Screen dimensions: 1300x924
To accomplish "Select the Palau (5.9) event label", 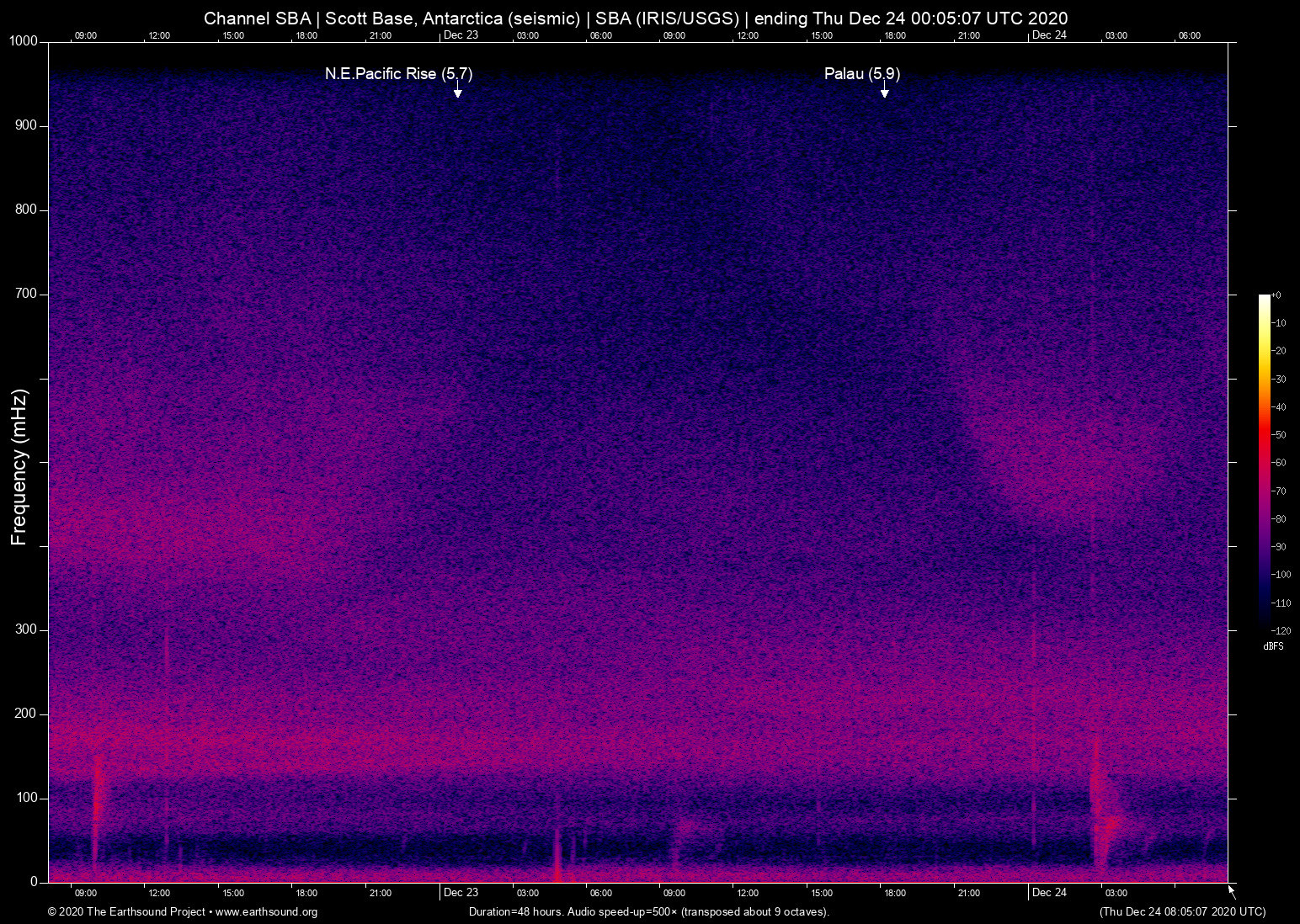I will pos(861,74).
